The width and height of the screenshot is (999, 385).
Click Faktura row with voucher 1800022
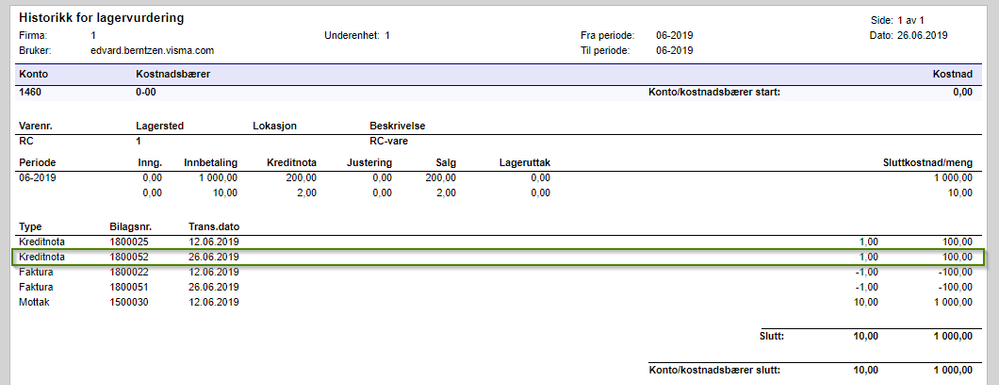498,272
